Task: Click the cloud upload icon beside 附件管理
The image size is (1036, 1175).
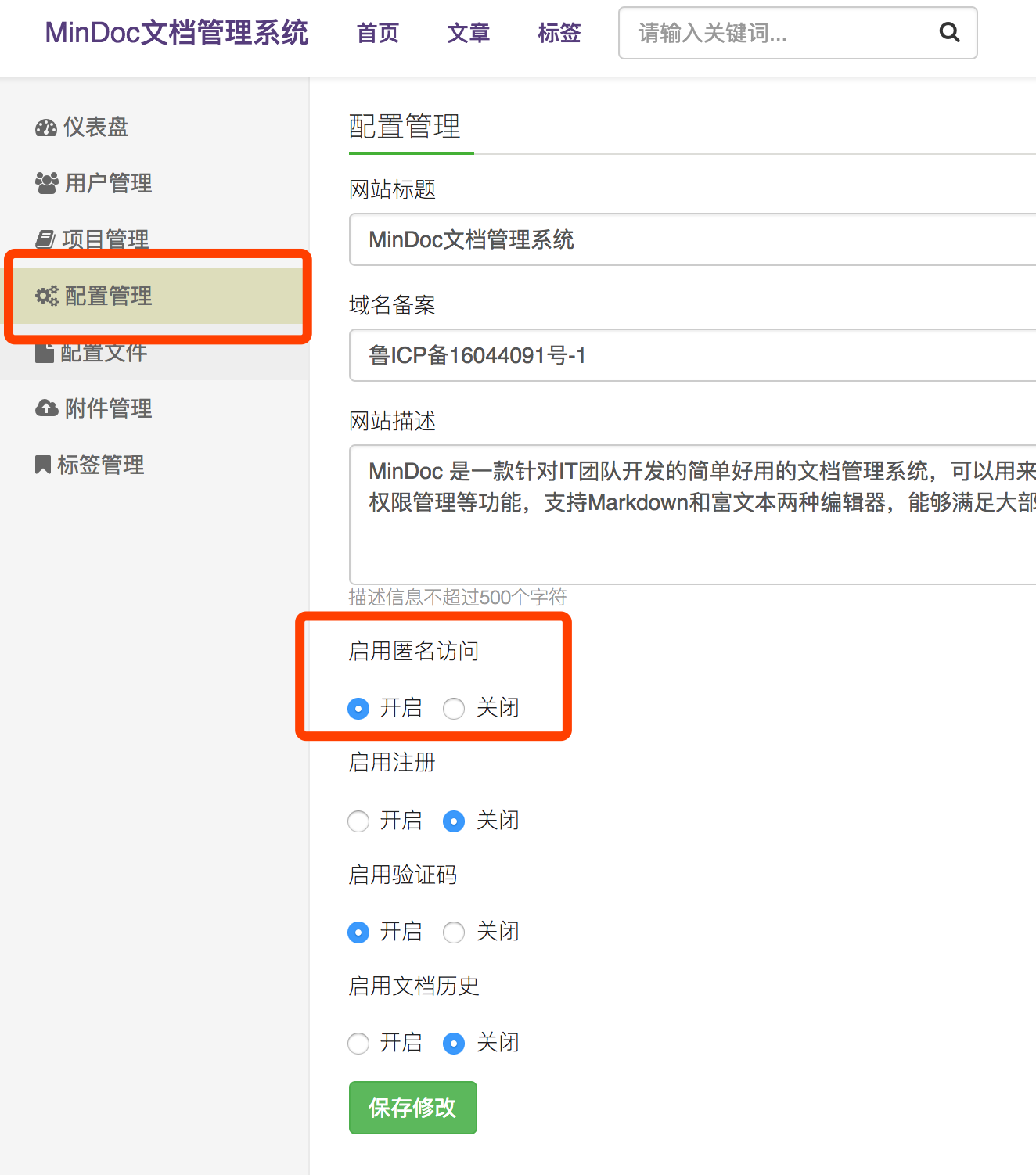Action: point(46,408)
